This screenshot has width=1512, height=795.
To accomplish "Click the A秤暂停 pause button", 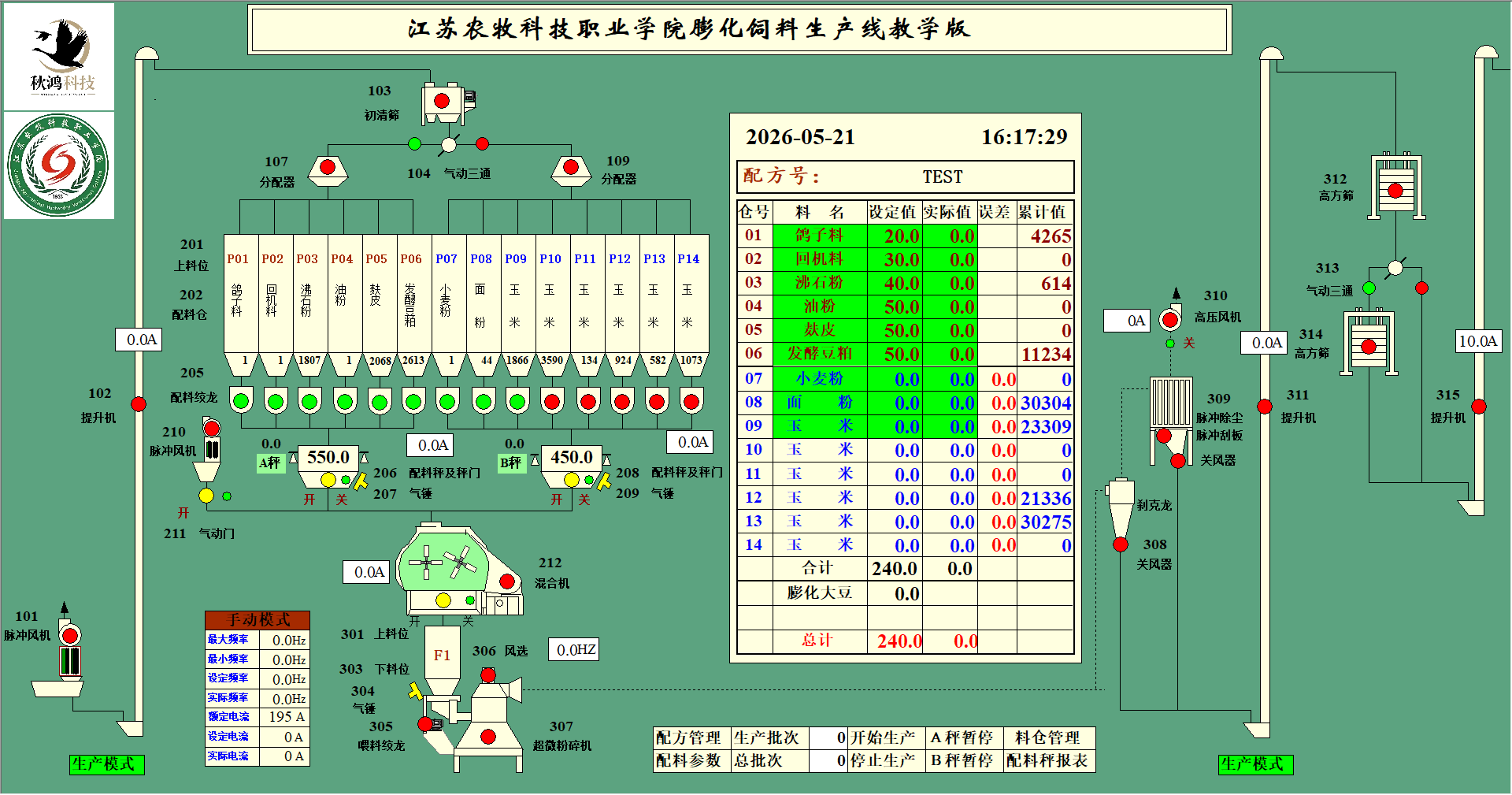I will coord(964,737).
